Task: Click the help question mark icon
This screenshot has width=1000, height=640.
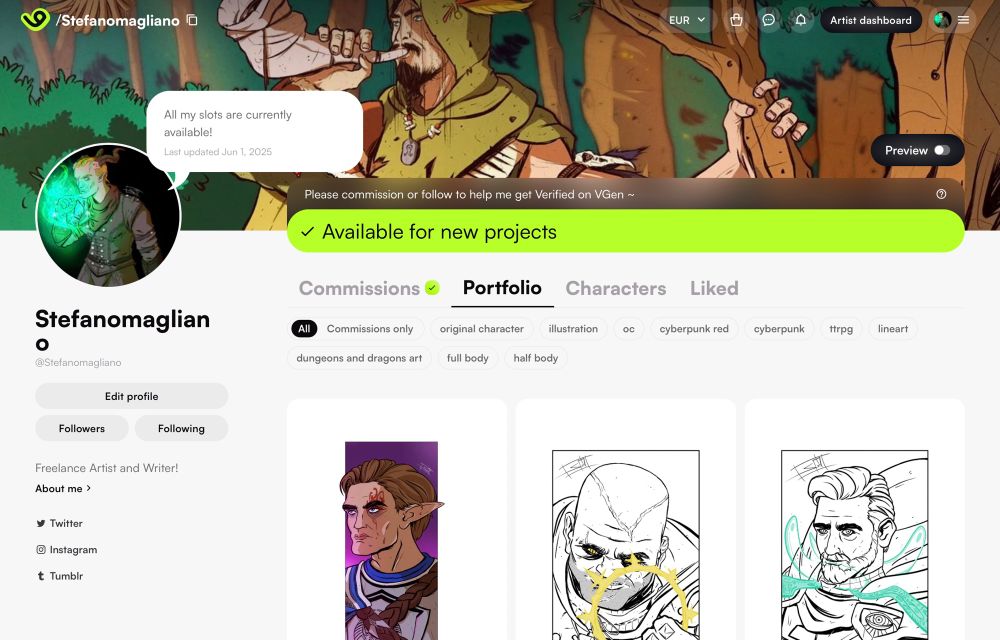Action: (941, 194)
